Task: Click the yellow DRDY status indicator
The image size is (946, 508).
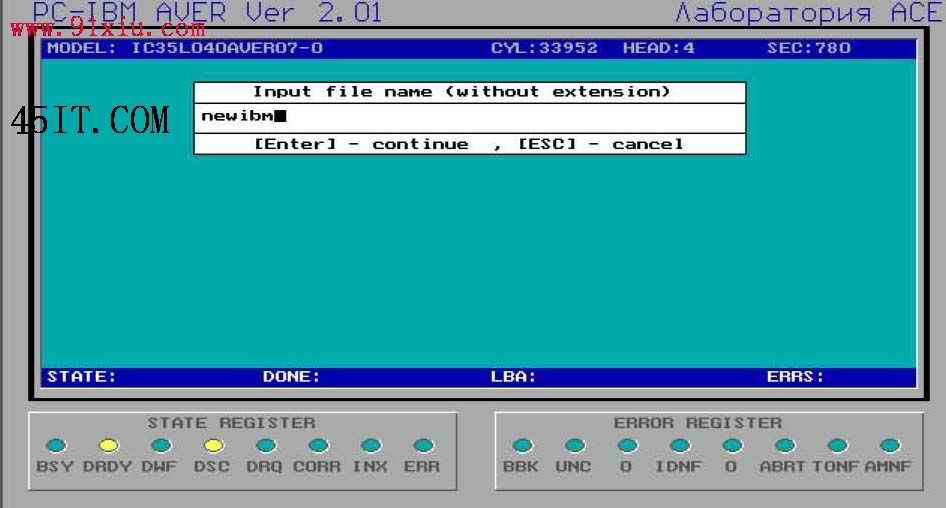Action: pos(108,445)
